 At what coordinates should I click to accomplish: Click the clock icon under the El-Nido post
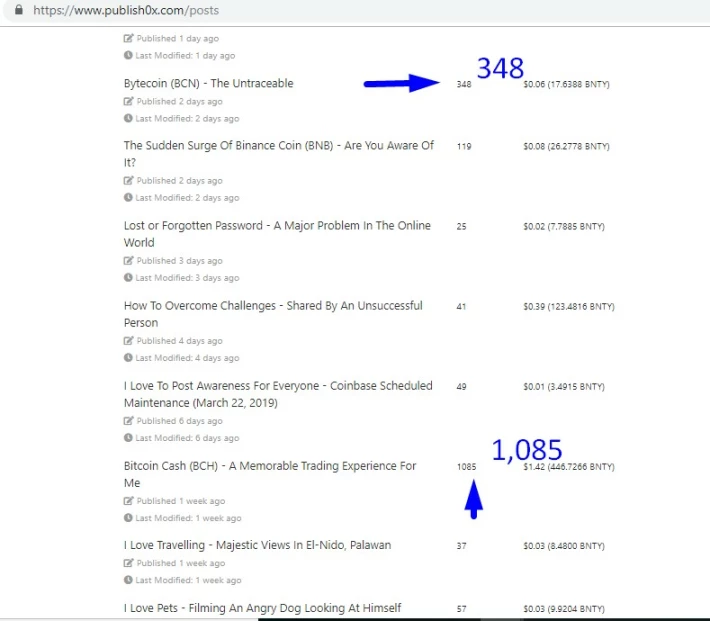(x=128, y=580)
